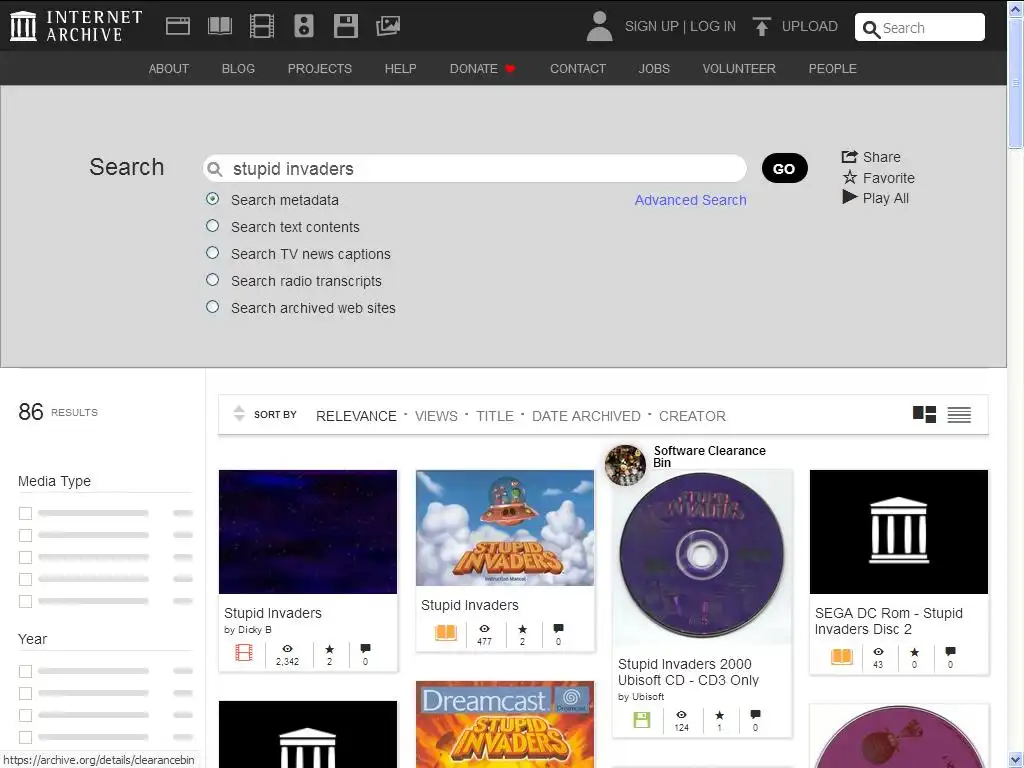Click the Software Clearance Bin avatar

tap(625, 465)
